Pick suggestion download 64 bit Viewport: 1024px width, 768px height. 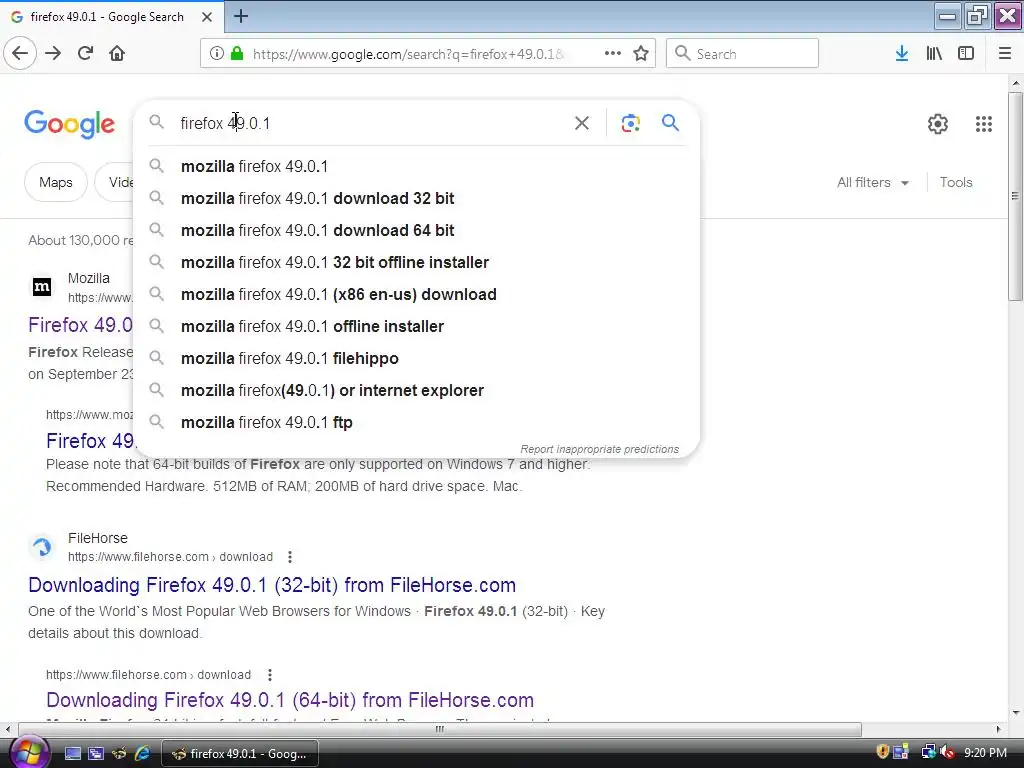417,230
